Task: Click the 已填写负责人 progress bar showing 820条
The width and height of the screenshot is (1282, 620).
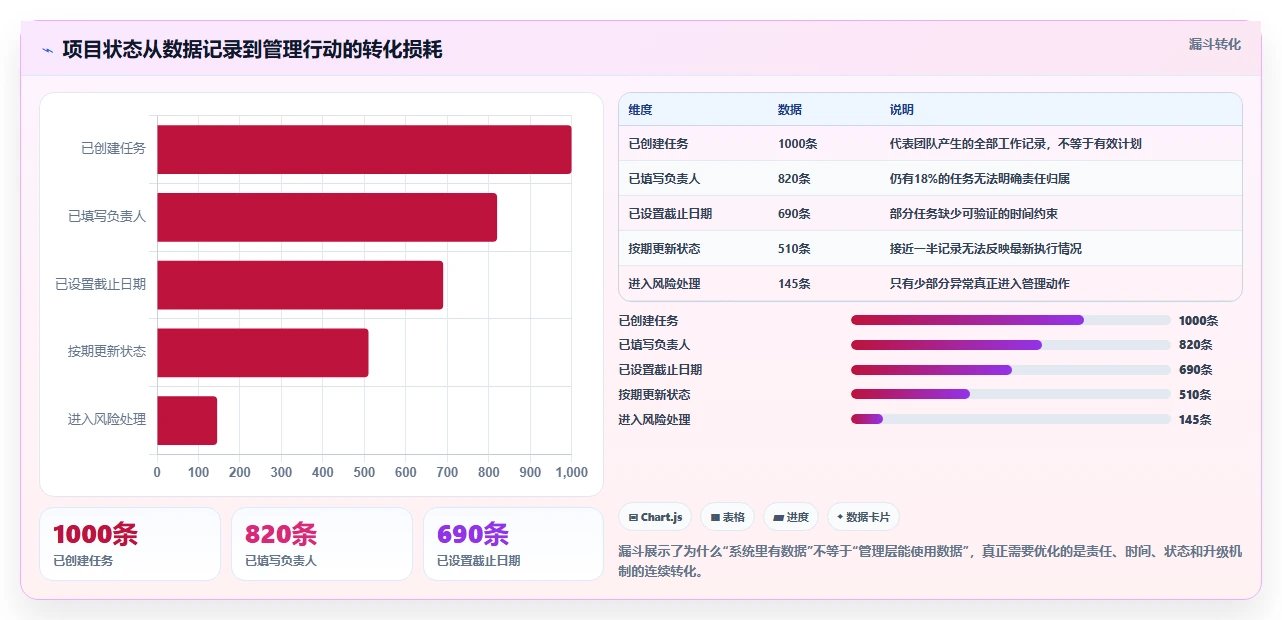Action: pos(1010,345)
